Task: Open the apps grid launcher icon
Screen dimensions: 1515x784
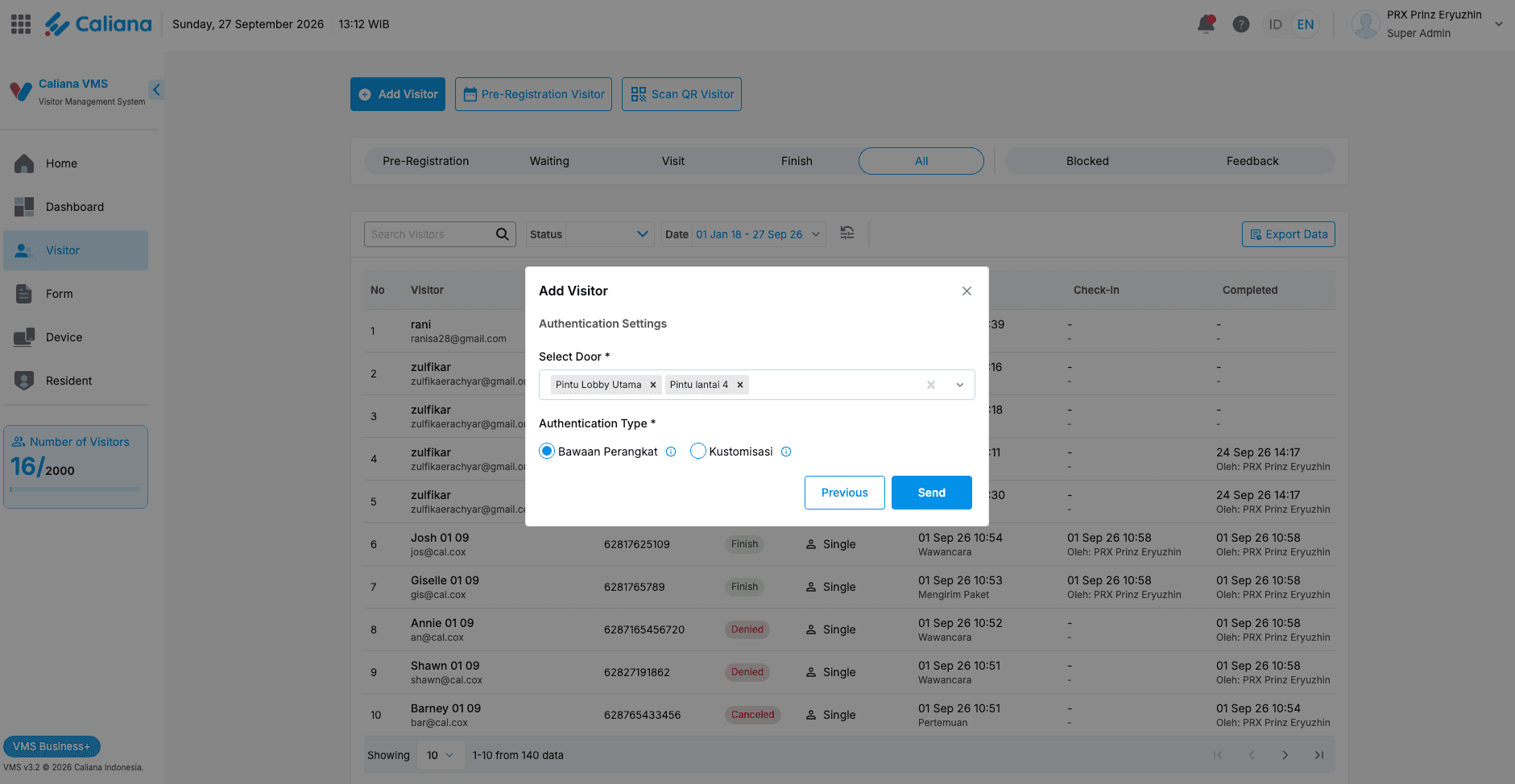Action: click(x=21, y=24)
